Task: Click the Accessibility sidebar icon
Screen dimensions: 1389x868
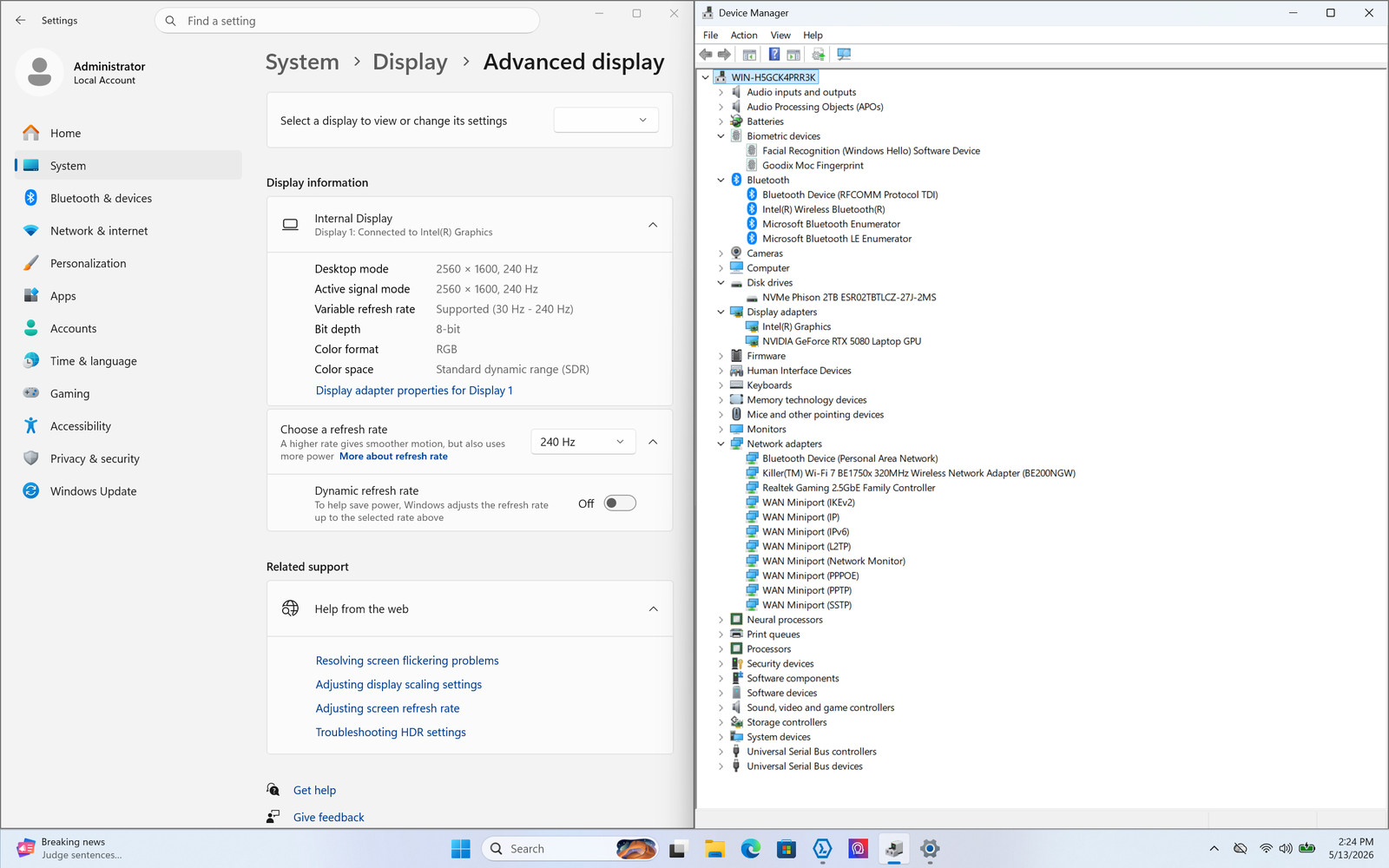Action: coord(31,425)
